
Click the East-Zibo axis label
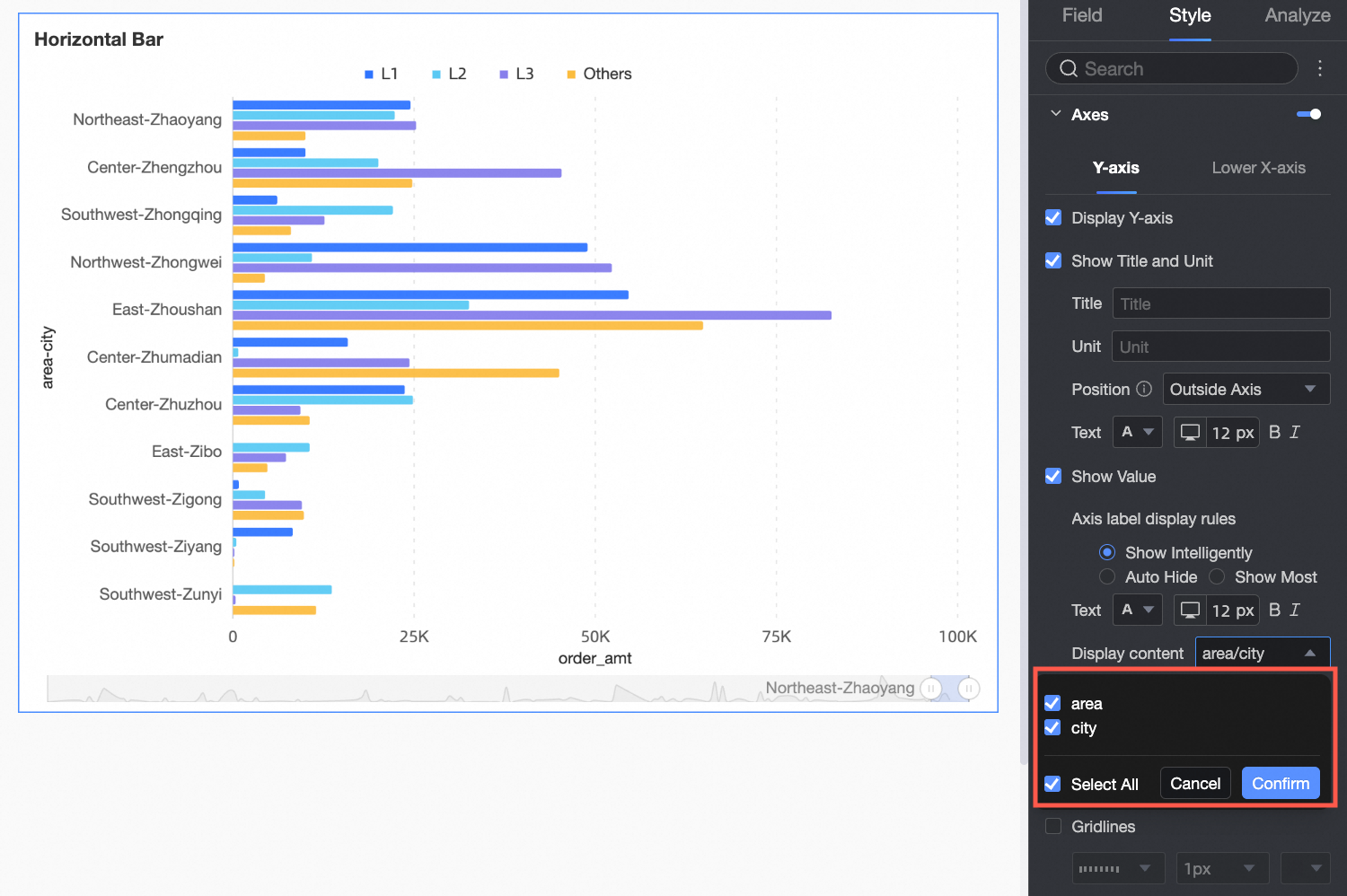tap(187, 452)
